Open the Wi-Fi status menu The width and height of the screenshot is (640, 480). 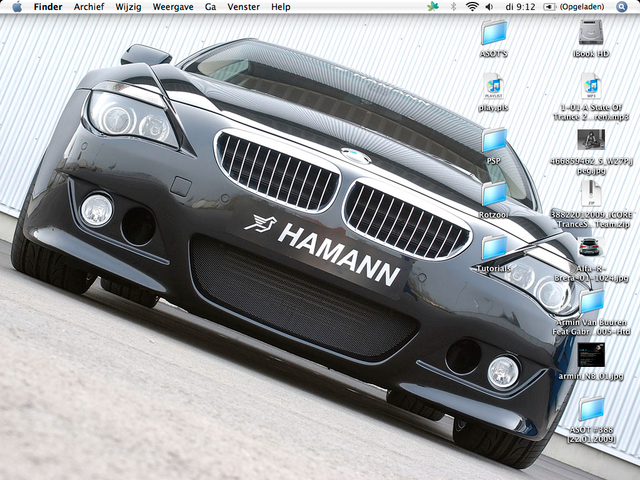(x=472, y=7)
